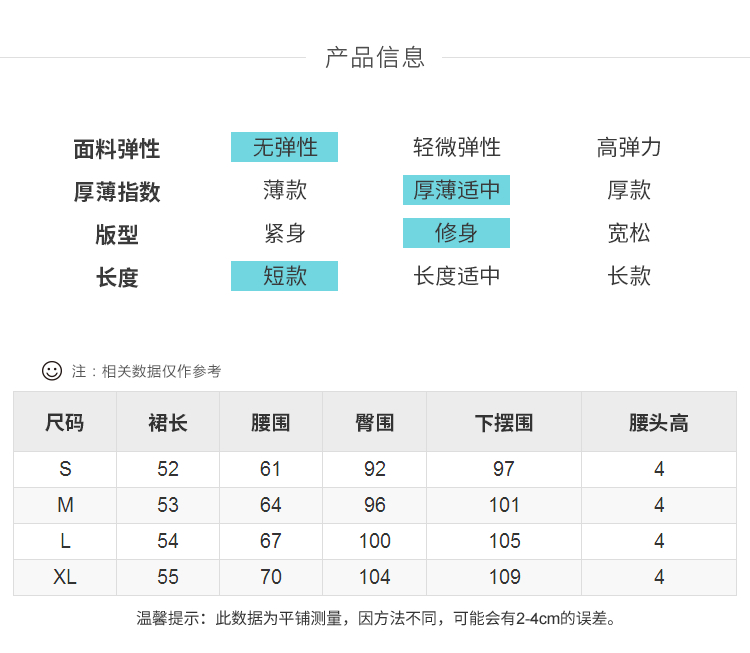The width and height of the screenshot is (750, 653).
Task: Click the 产品信息 section heading
Action: 375,57
